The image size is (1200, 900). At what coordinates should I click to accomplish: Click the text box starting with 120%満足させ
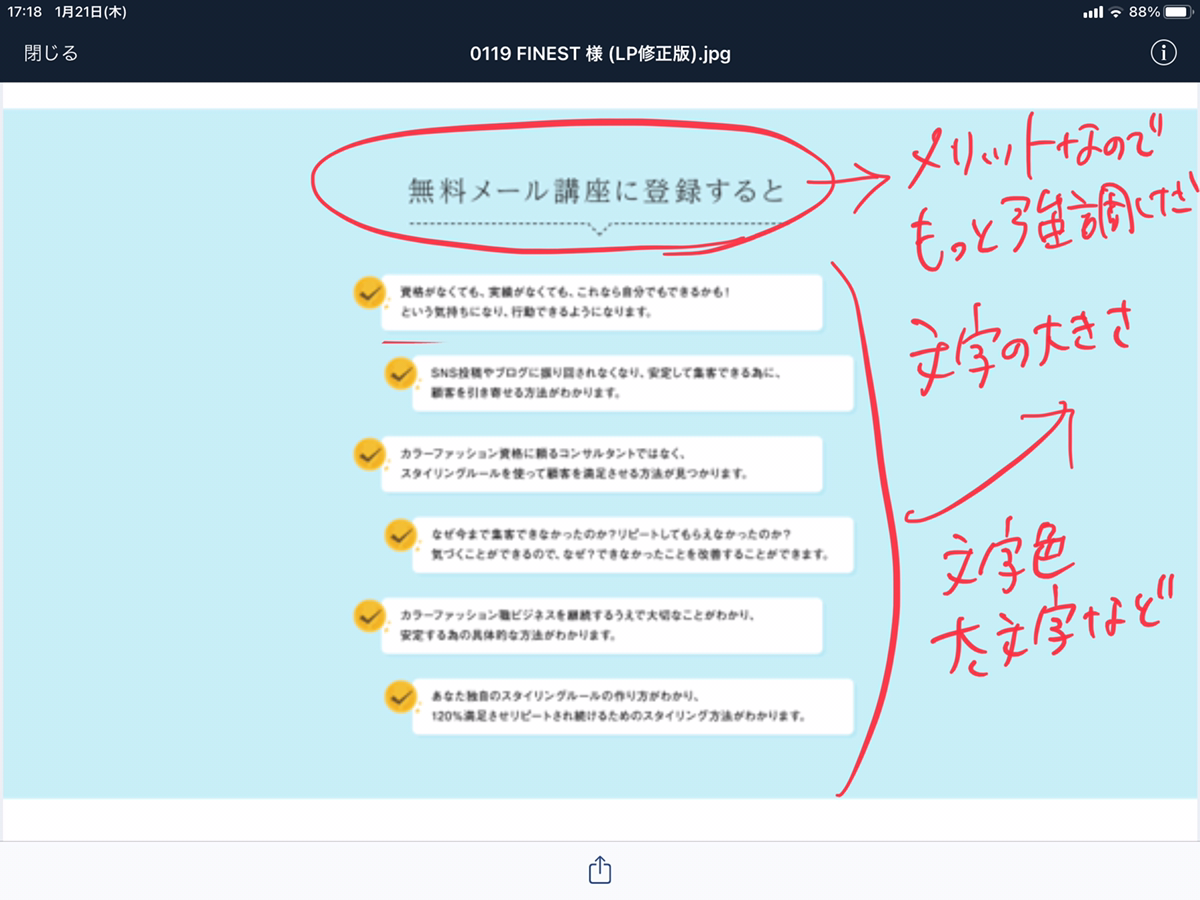[632, 707]
